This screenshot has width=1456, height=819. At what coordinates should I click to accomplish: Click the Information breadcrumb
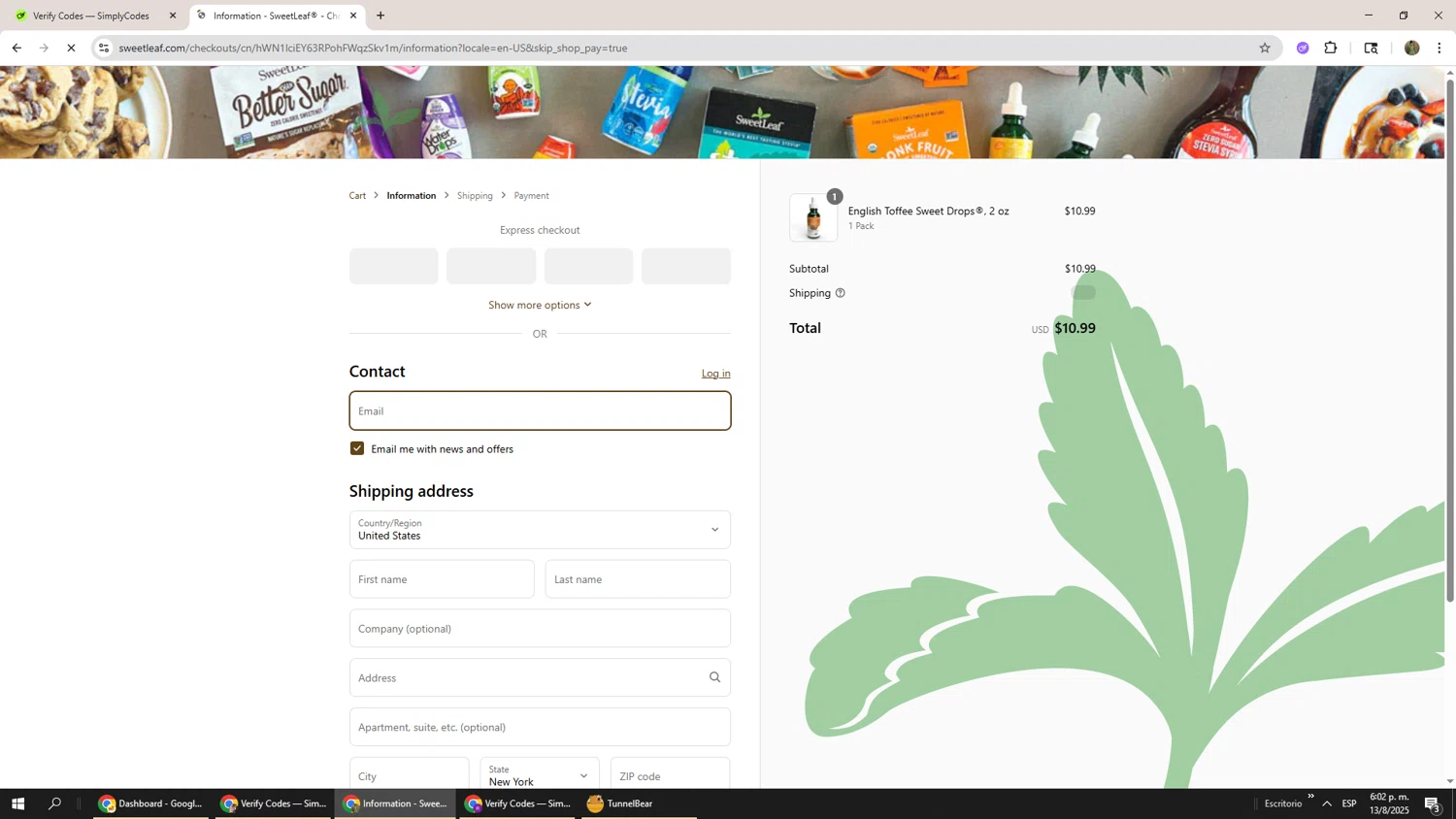point(412,196)
